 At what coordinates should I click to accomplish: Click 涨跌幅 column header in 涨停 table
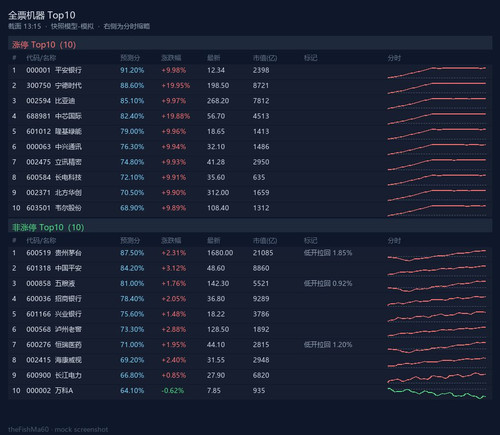click(171, 58)
